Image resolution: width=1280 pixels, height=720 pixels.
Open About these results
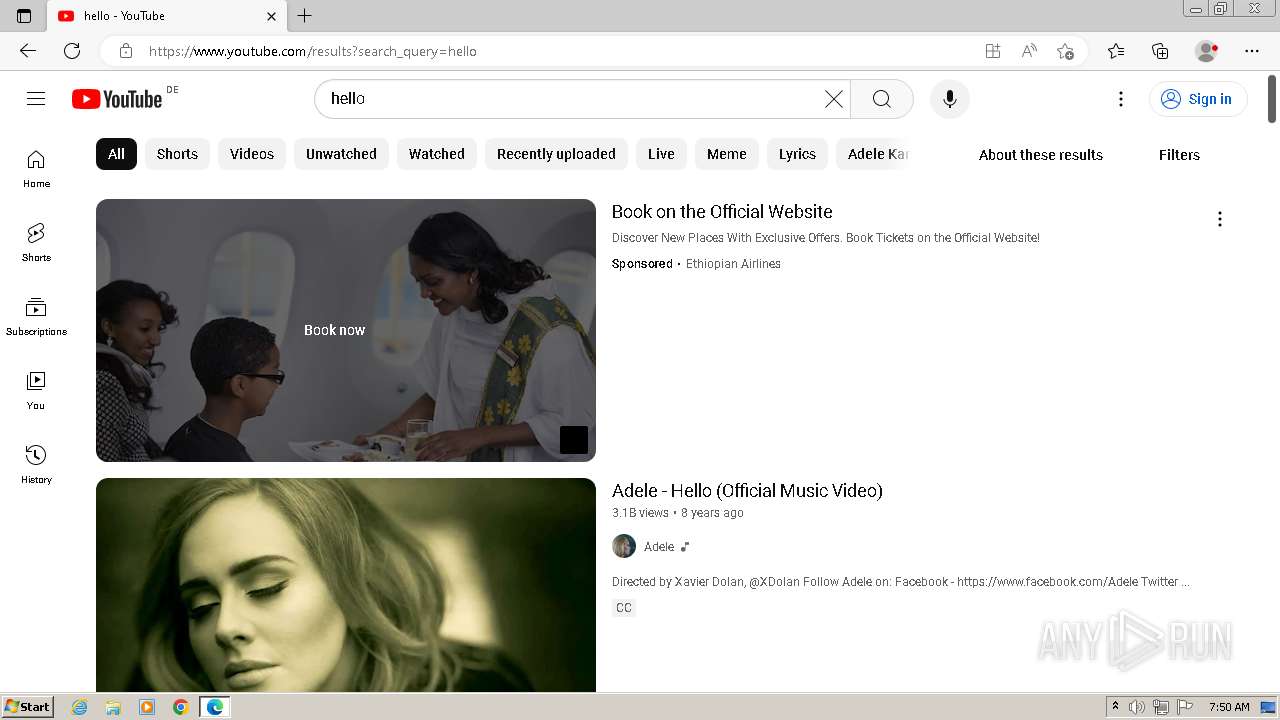point(1041,155)
